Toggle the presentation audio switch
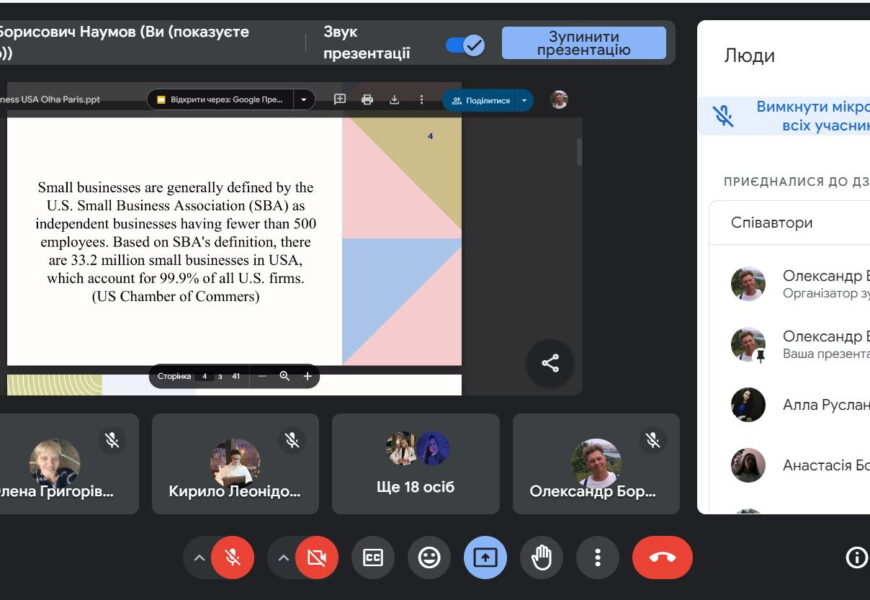 pos(465,45)
